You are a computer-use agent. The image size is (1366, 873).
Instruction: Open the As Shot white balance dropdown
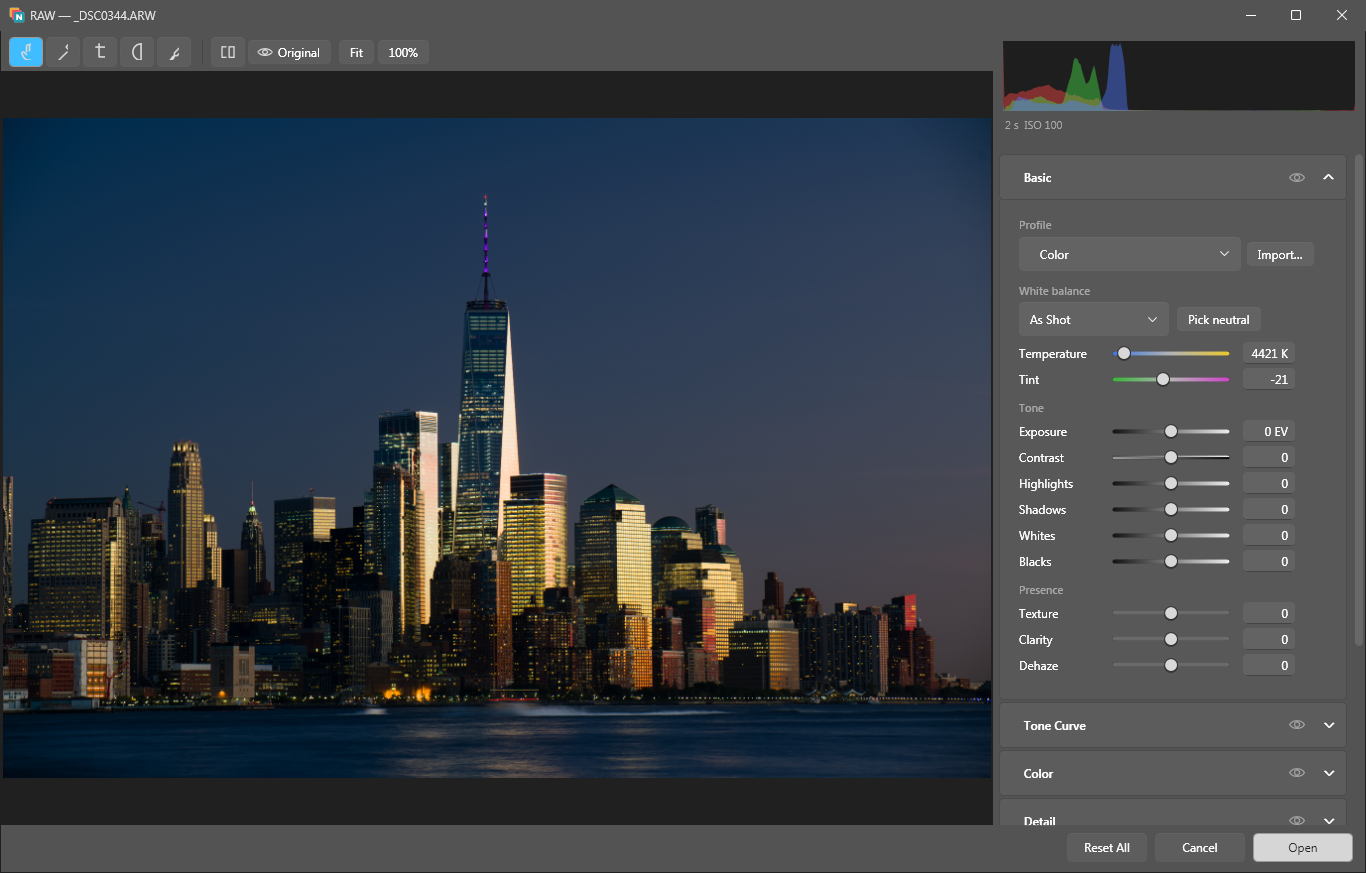pyautogui.click(x=1094, y=319)
